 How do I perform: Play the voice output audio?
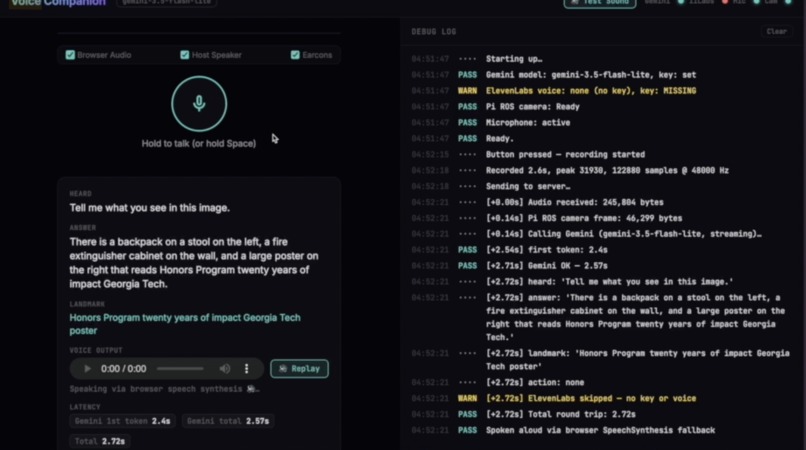[x=87, y=369]
